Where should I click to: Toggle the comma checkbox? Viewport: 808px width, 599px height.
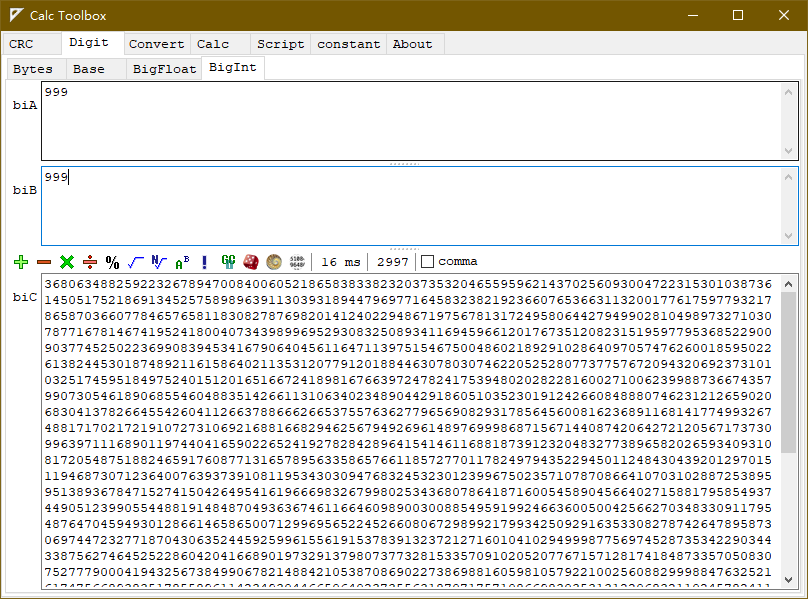pyautogui.click(x=427, y=262)
